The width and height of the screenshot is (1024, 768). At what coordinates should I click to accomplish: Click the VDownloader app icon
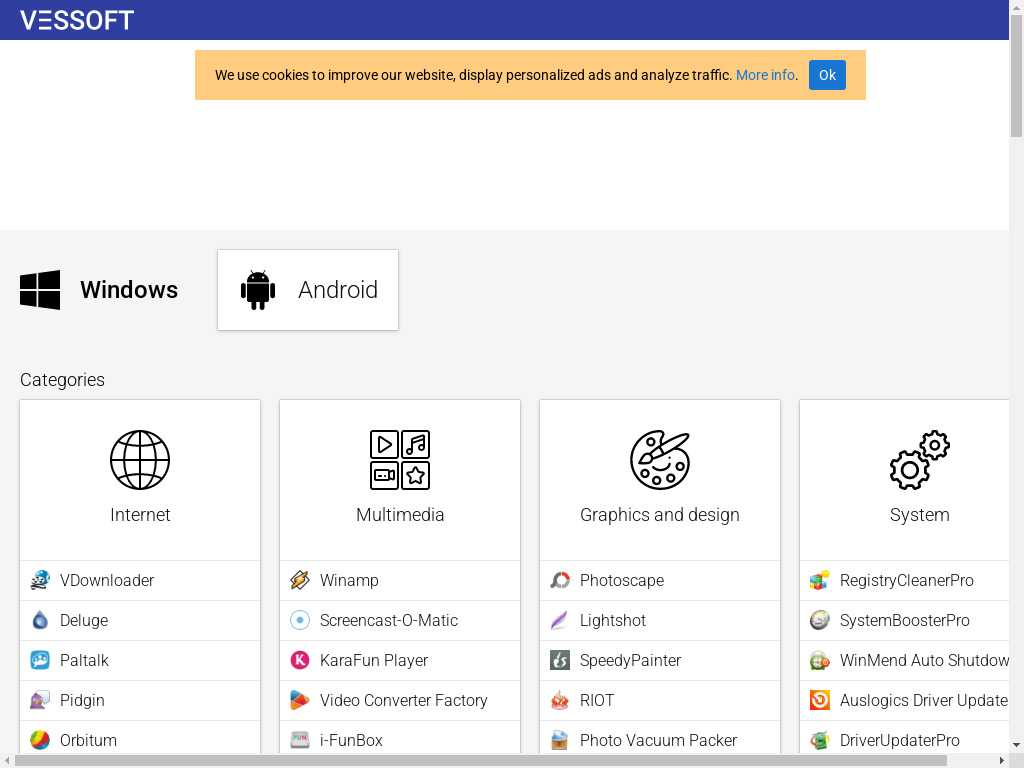pyautogui.click(x=40, y=580)
